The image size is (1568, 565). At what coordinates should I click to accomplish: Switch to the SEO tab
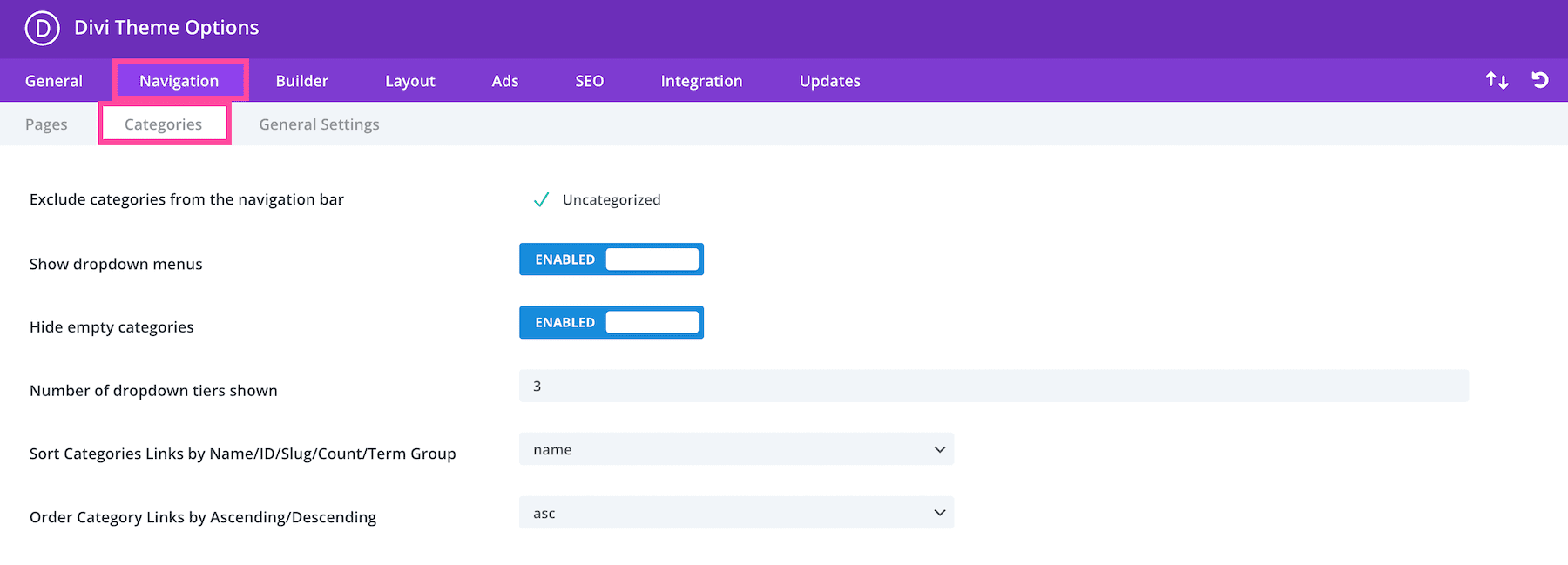pos(589,81)
